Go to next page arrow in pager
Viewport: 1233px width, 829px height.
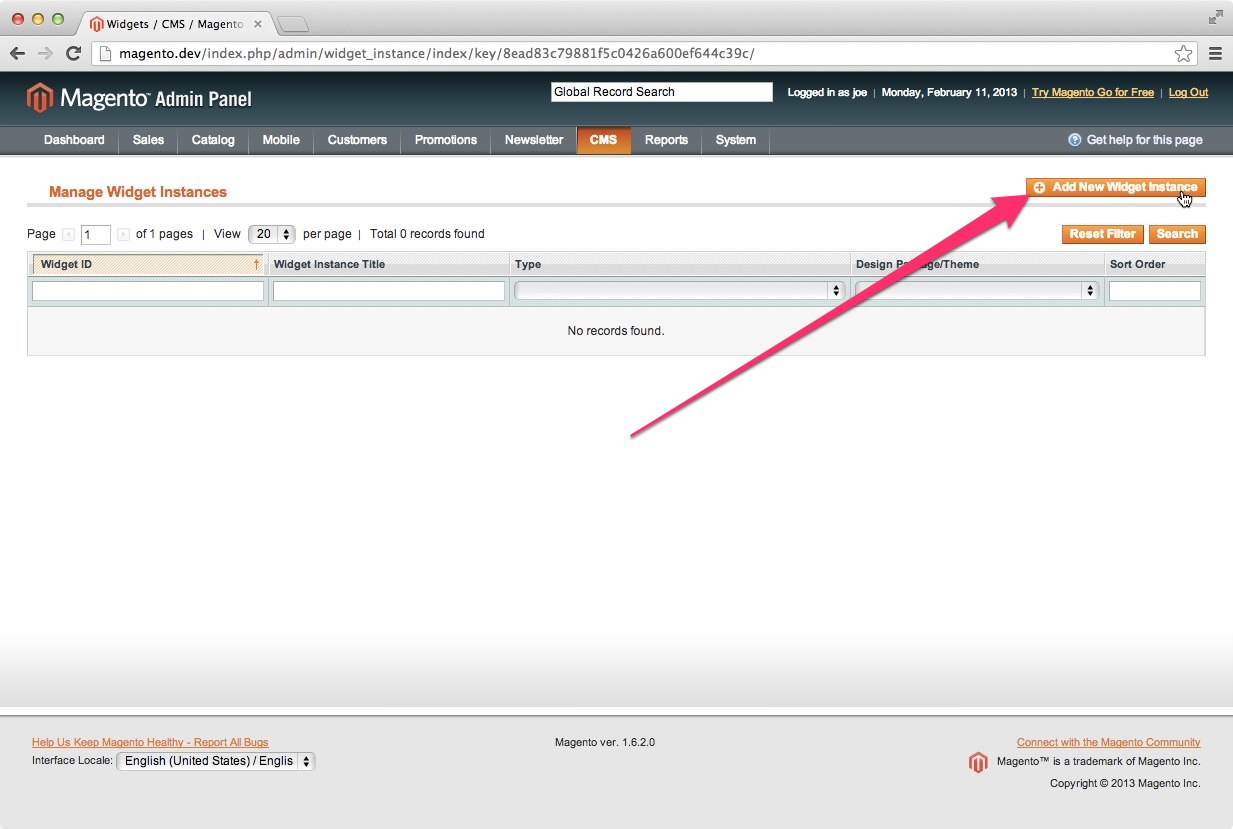[123, 235]
